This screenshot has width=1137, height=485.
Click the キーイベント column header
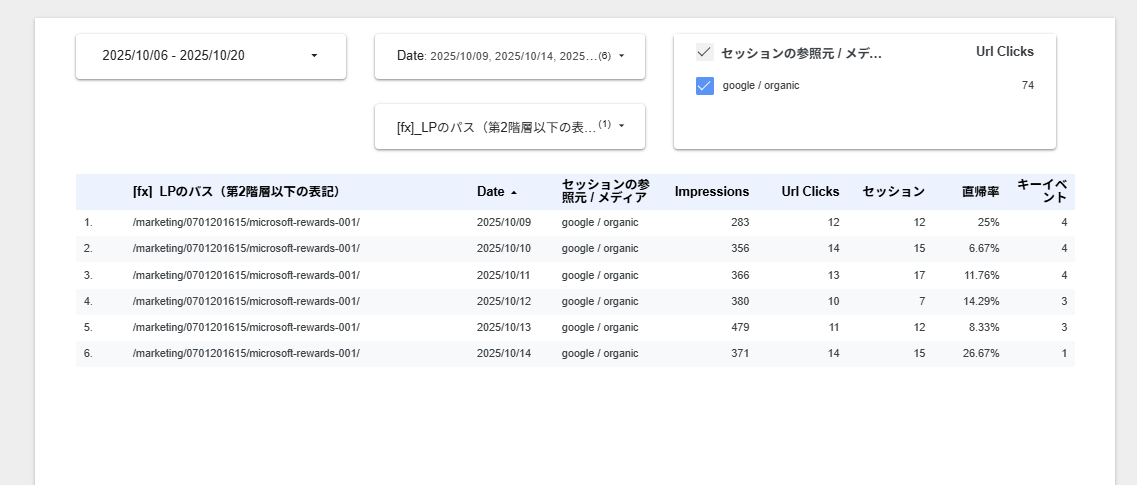point(1041,191)
